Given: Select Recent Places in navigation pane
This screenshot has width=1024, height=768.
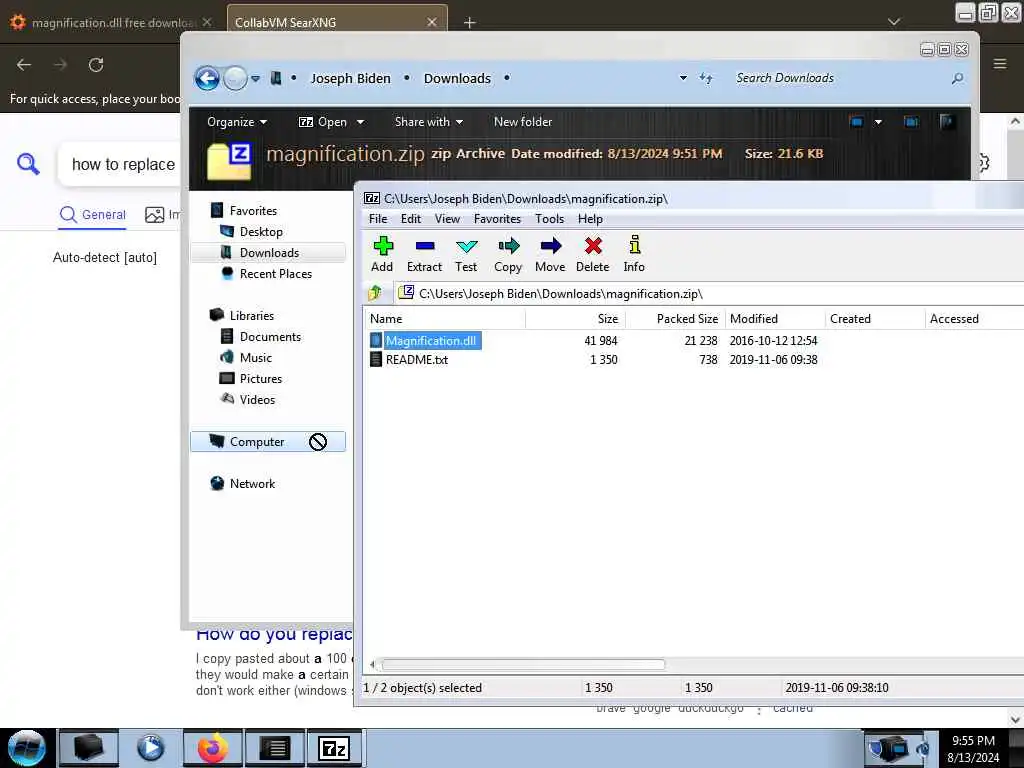Looking at the screenshot, I should pyautogui.click(x=276, y=274).
